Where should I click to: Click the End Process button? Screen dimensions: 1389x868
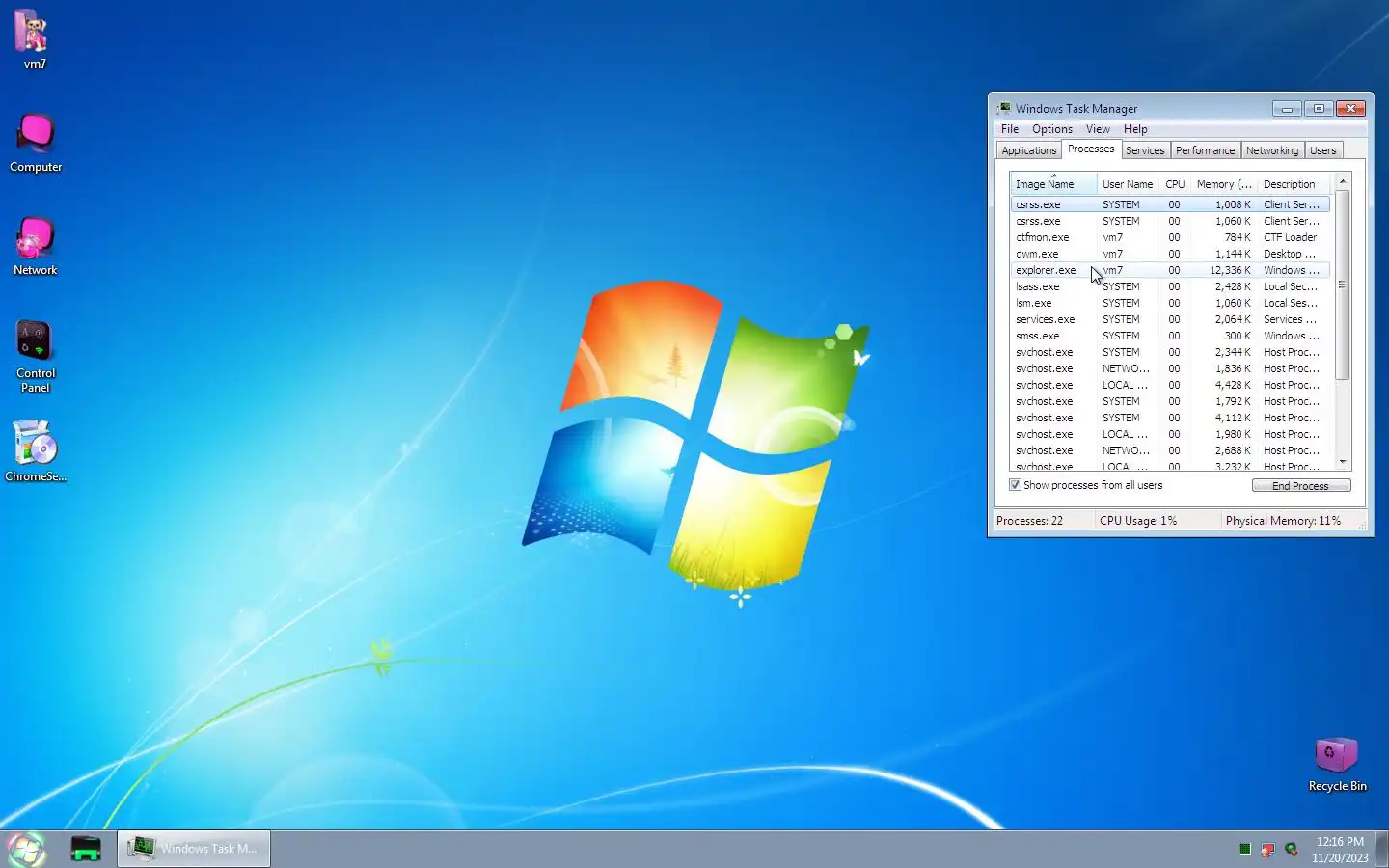pyautogui.click(x=1300, y=486)
